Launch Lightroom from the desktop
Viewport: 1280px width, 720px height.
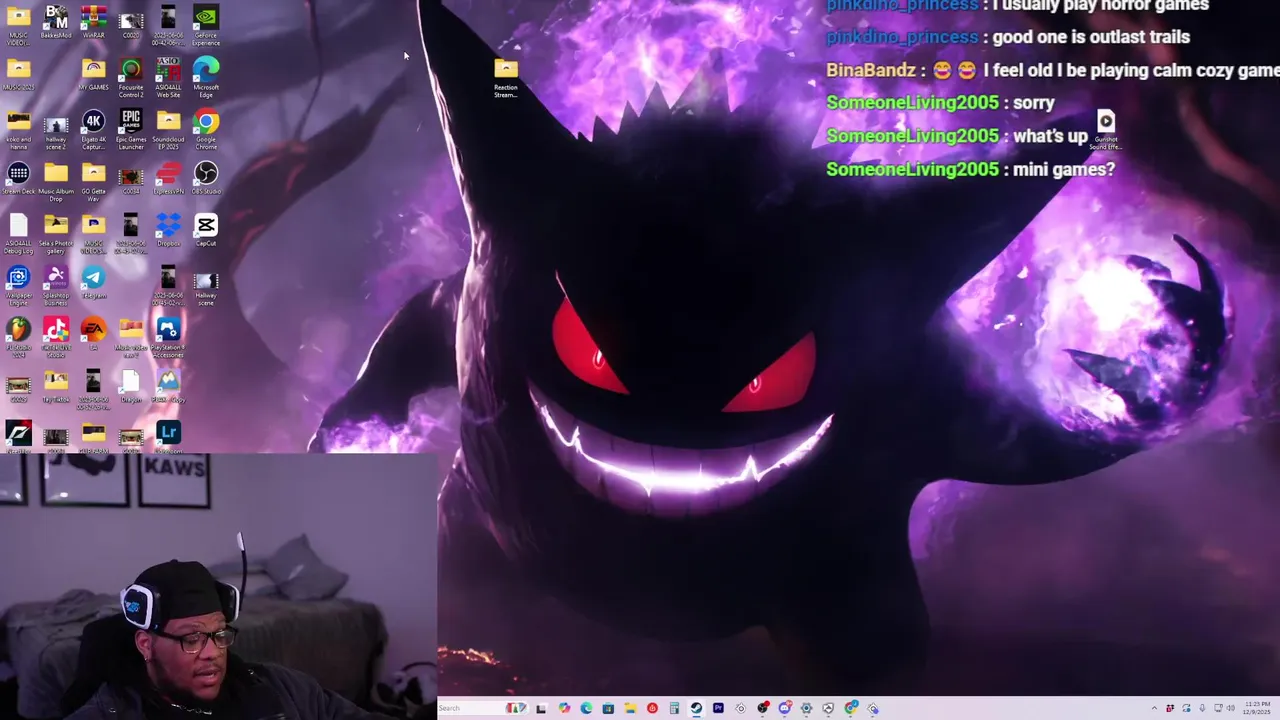point(168,436)
